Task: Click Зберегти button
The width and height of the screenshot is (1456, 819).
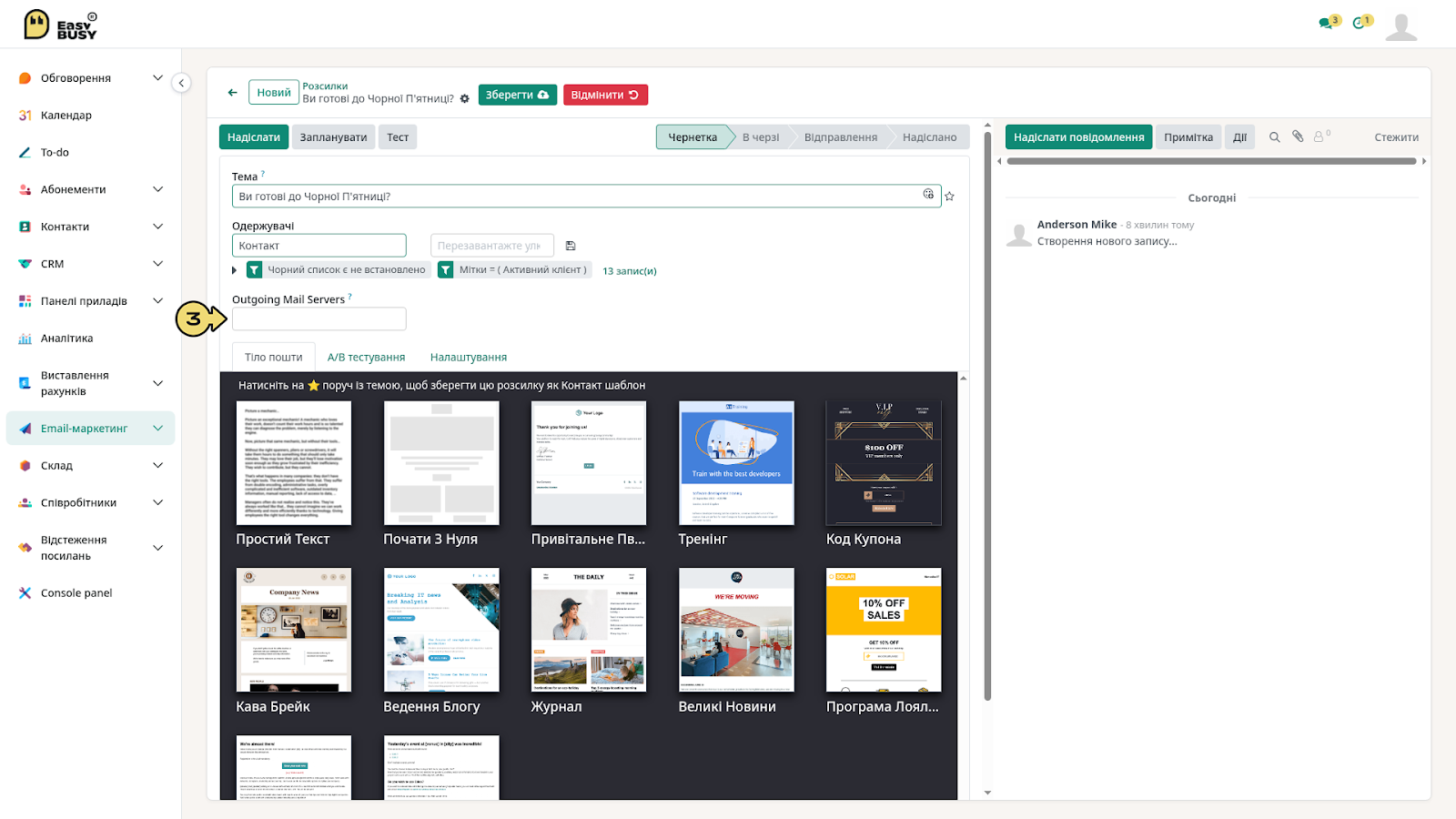Action: pyautogui.click(x=517, y=95)
